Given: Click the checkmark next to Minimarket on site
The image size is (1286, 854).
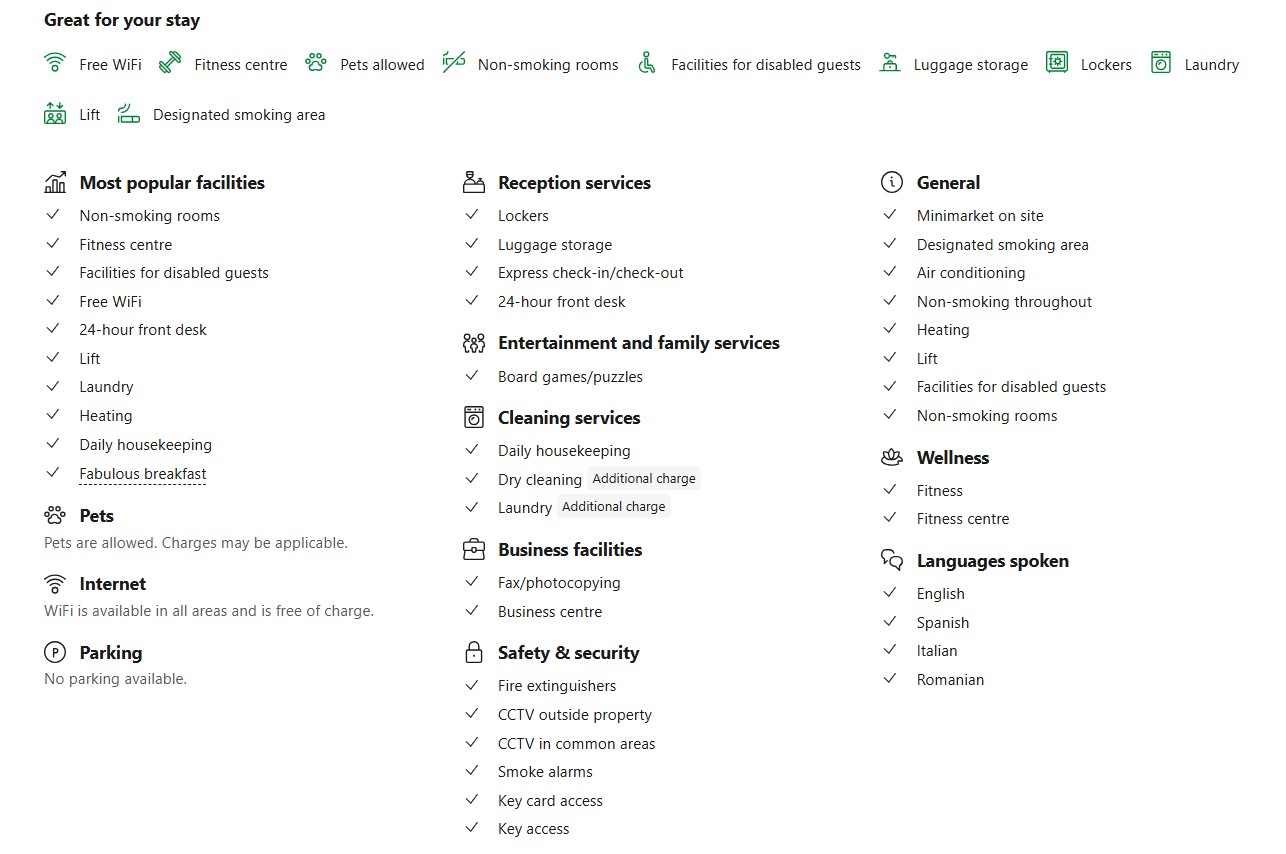Looking at the screenshot, I should click(x=890, y=215).
